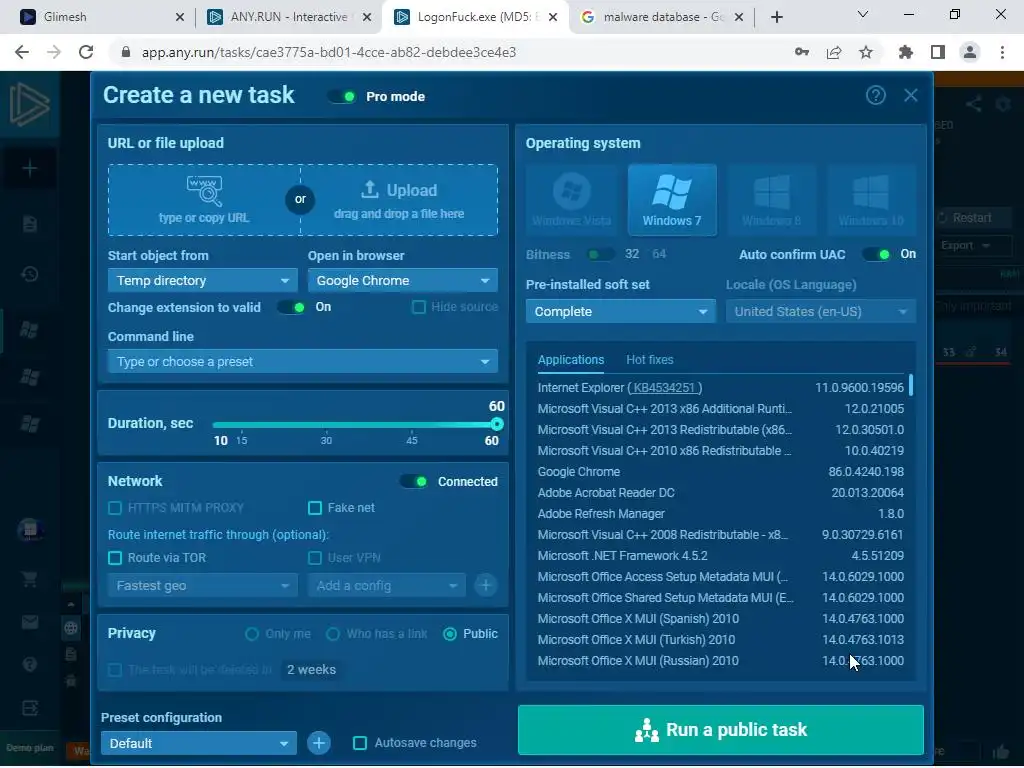The width and height of the screenshot is (1024, 768).
Task: Toggle the Network Connected switch
Action: tap(413, 481)
